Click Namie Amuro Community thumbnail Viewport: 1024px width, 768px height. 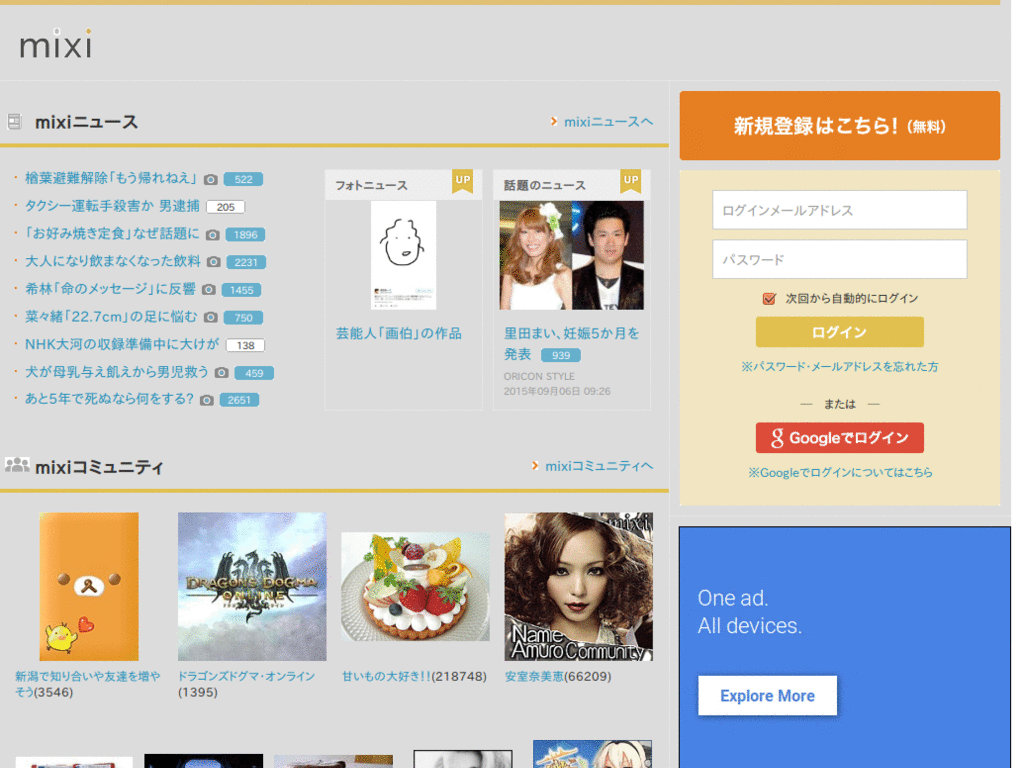point(579,586)
